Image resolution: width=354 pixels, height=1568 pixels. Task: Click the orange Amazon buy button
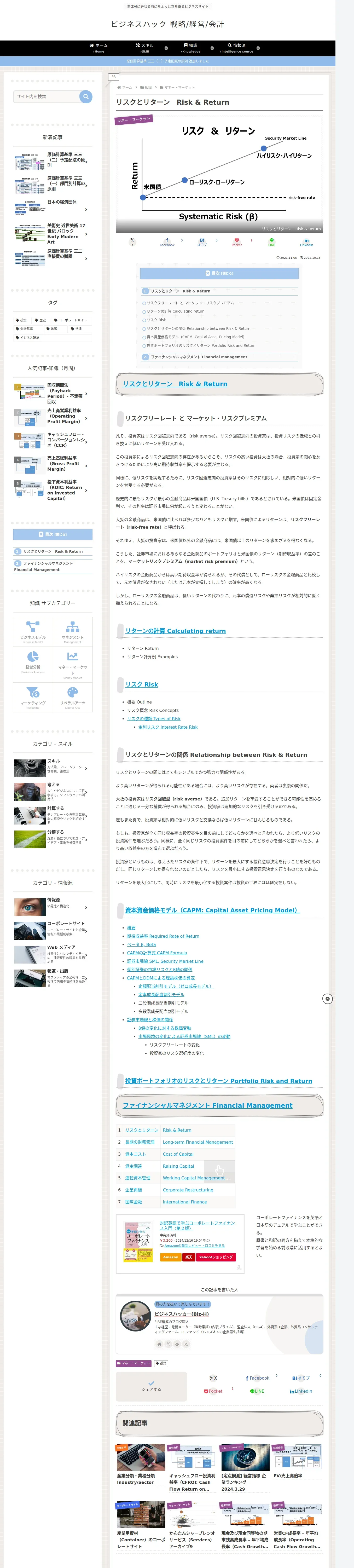(x=170, y=1257)
